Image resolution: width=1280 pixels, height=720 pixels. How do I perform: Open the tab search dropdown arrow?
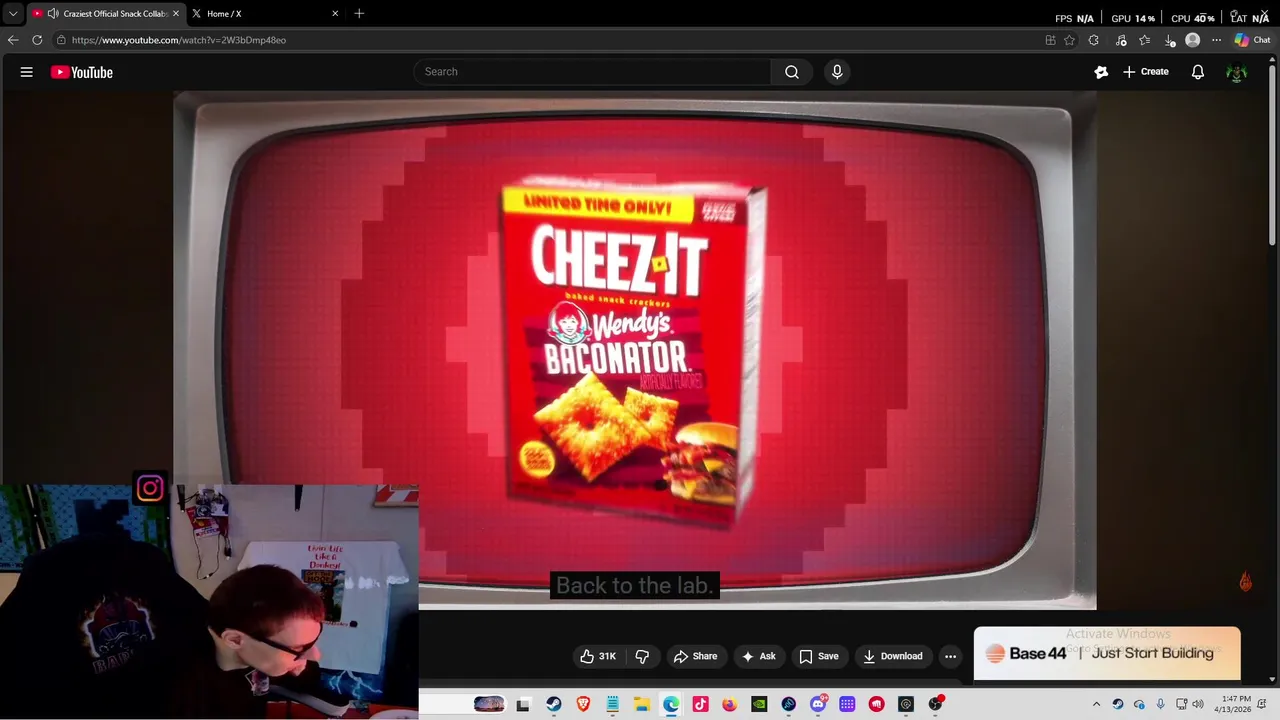point(13,14)
